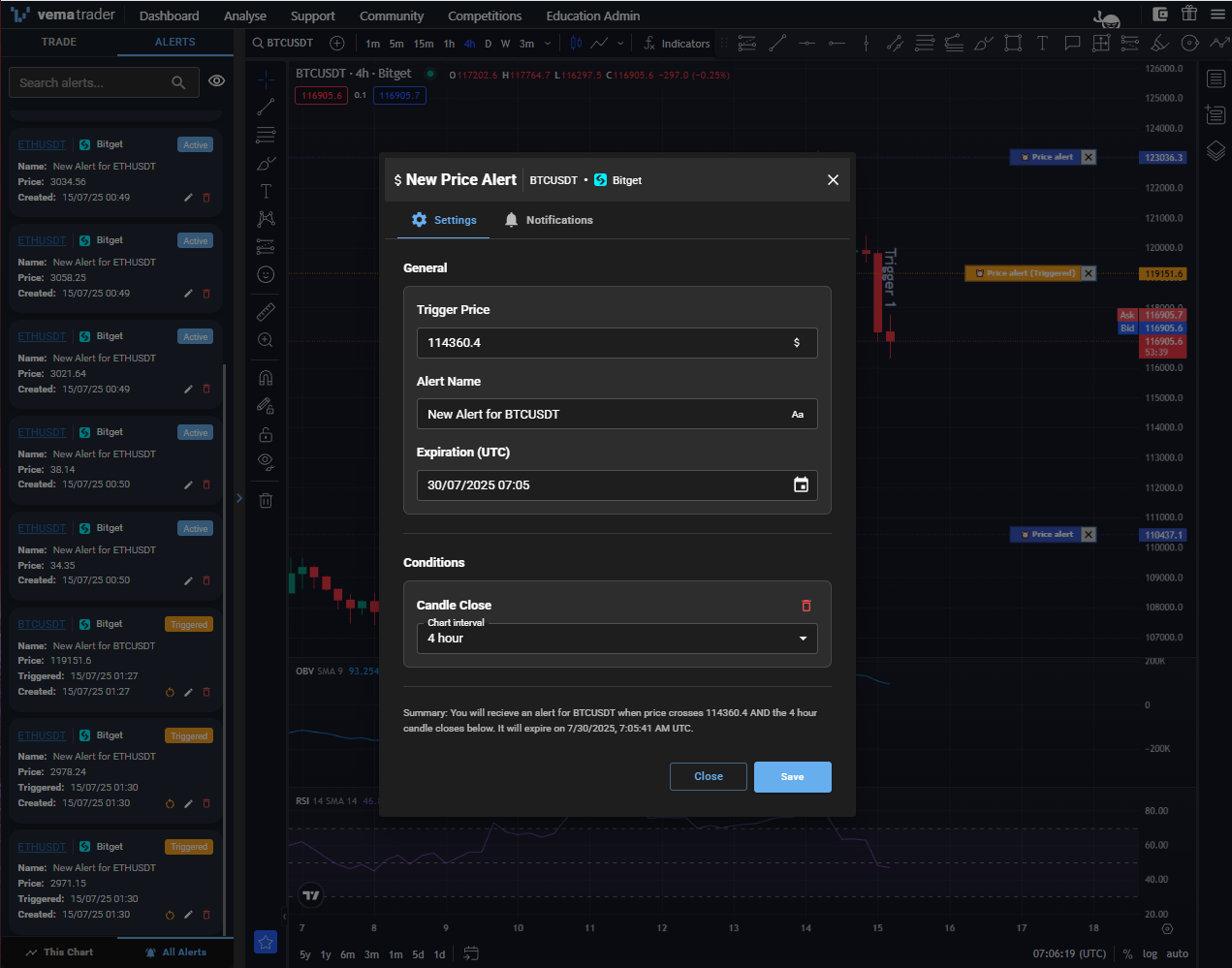
Task: Toggle the lock all drawings tool
Action: point(266,434)
